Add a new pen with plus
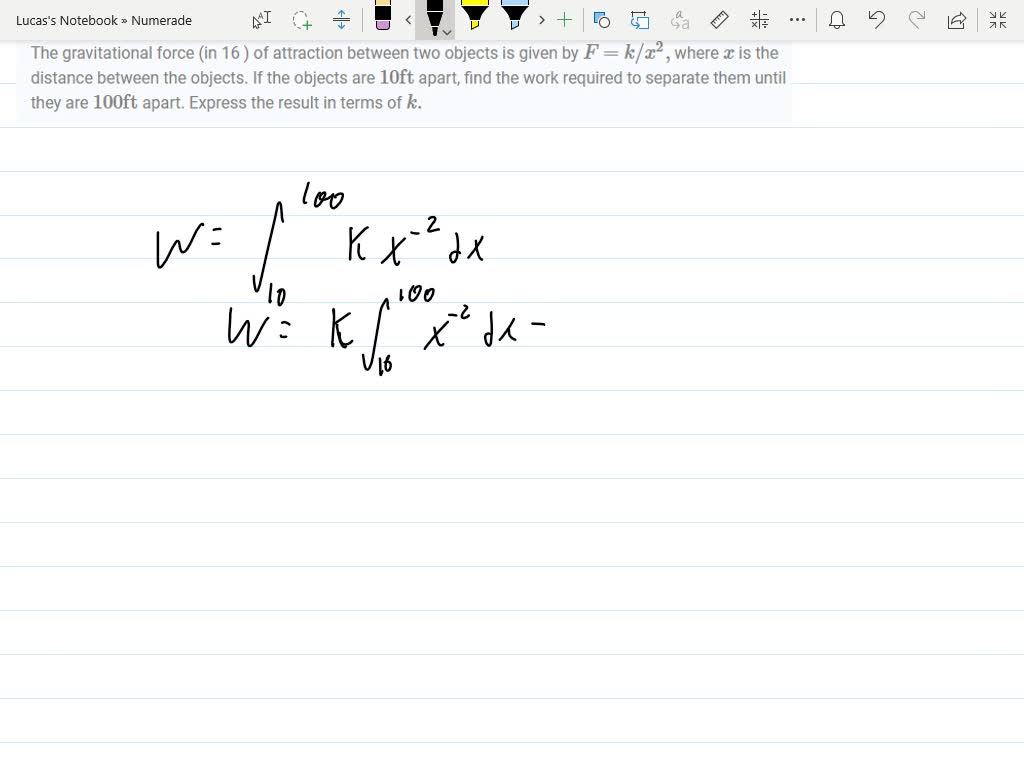 565,20
